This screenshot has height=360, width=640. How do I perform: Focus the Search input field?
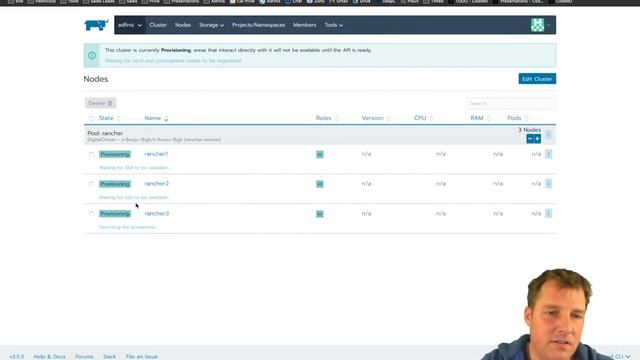tap(511, 103)
